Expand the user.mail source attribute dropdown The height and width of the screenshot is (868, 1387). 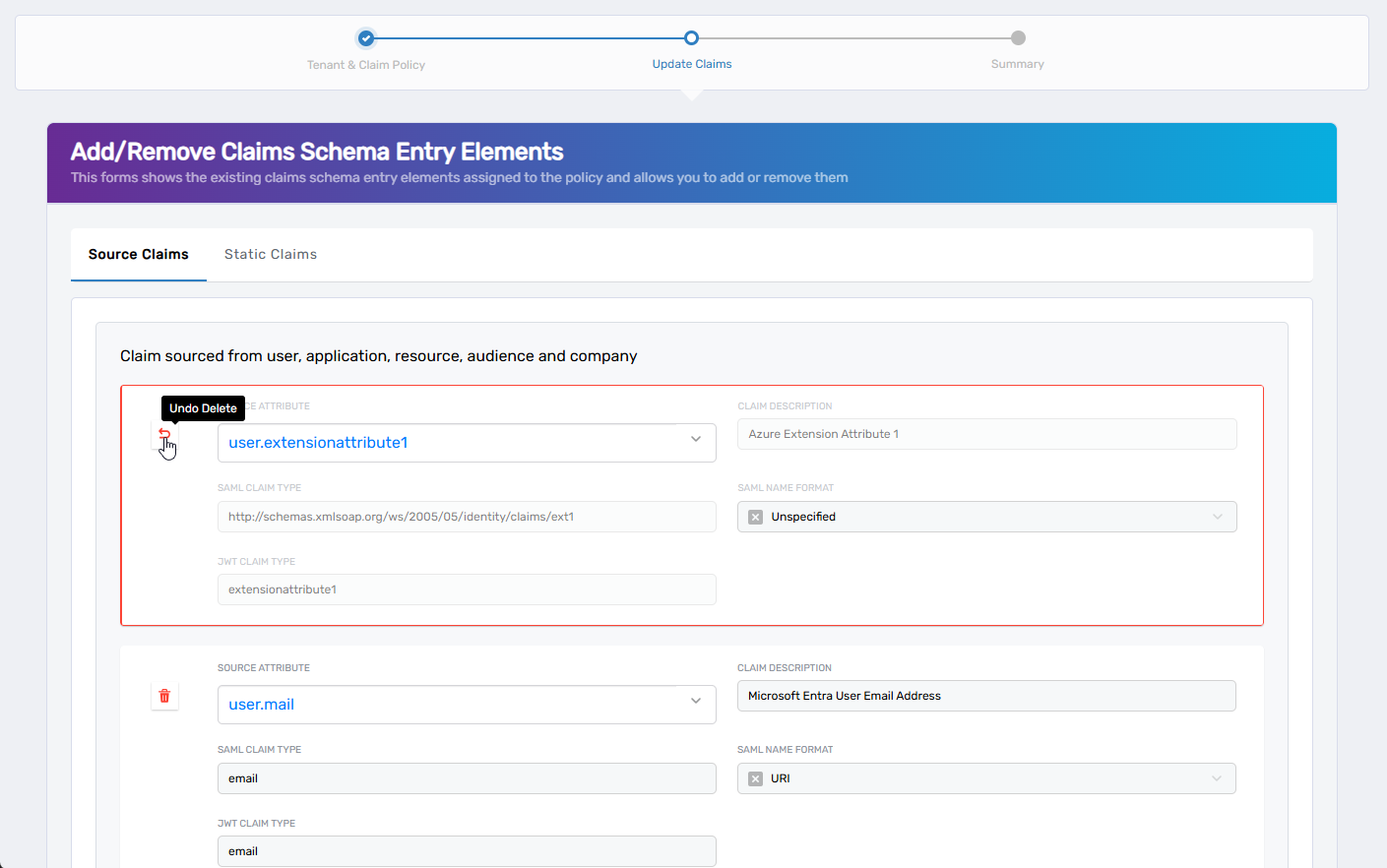pyautogui.click(x=695, y=702)
